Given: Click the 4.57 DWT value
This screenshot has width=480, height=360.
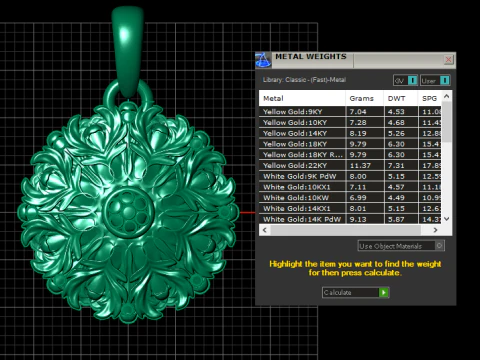Looking at the screenshot, I should pos(396,187).
